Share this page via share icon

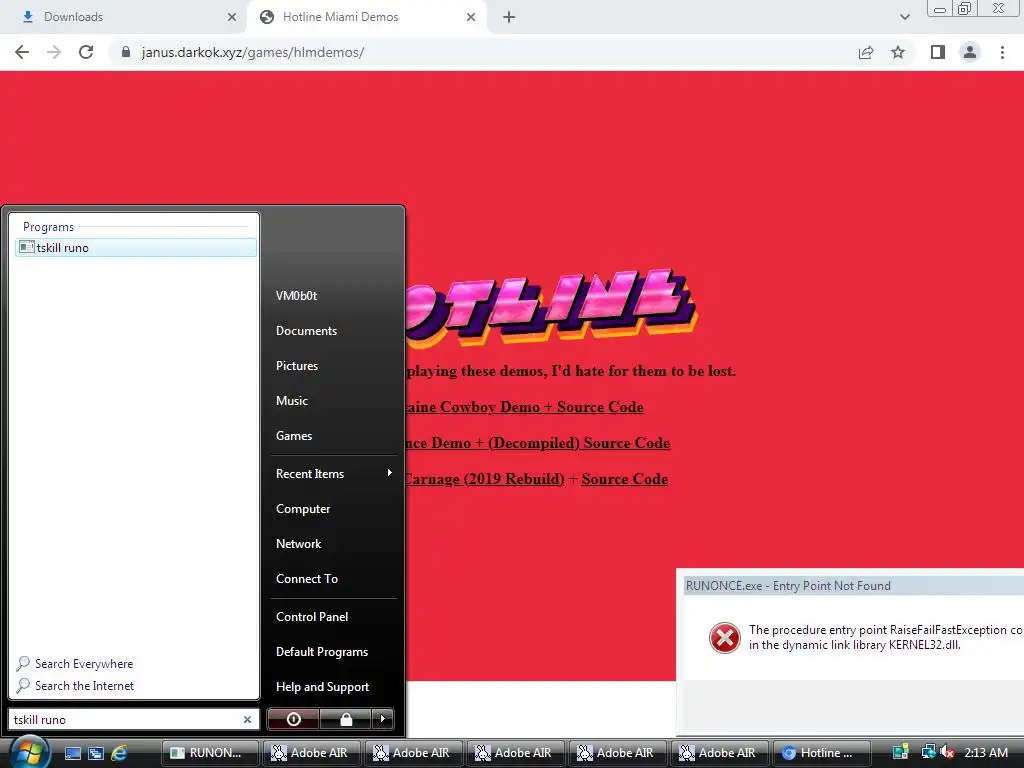coord(866,52)
